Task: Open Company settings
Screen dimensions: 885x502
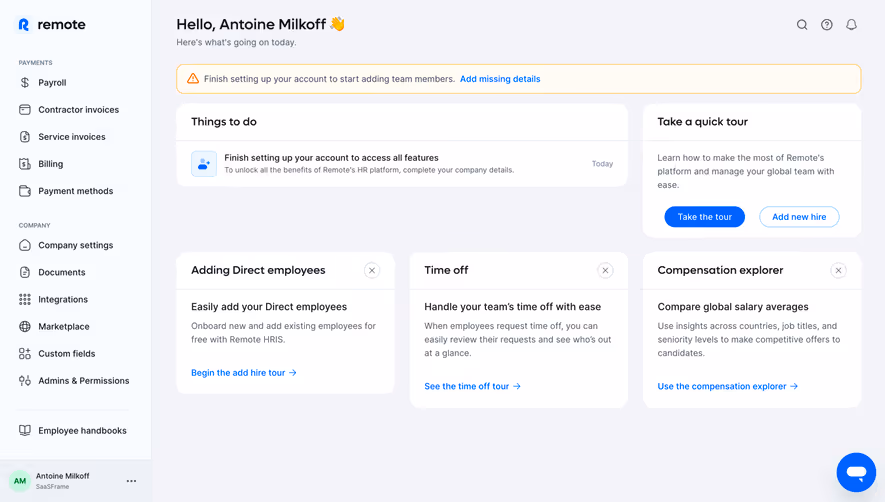Action: click(76, 245)
